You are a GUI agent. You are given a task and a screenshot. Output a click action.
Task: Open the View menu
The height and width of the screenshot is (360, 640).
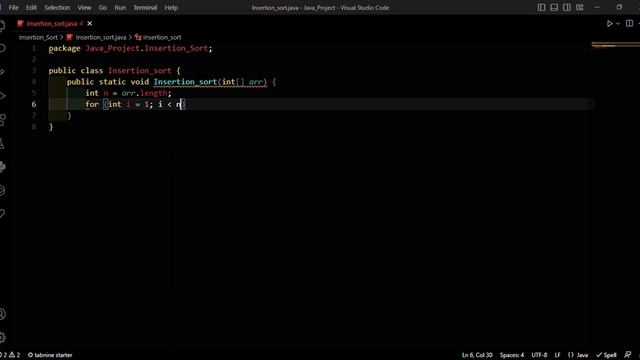pos(84,7)
